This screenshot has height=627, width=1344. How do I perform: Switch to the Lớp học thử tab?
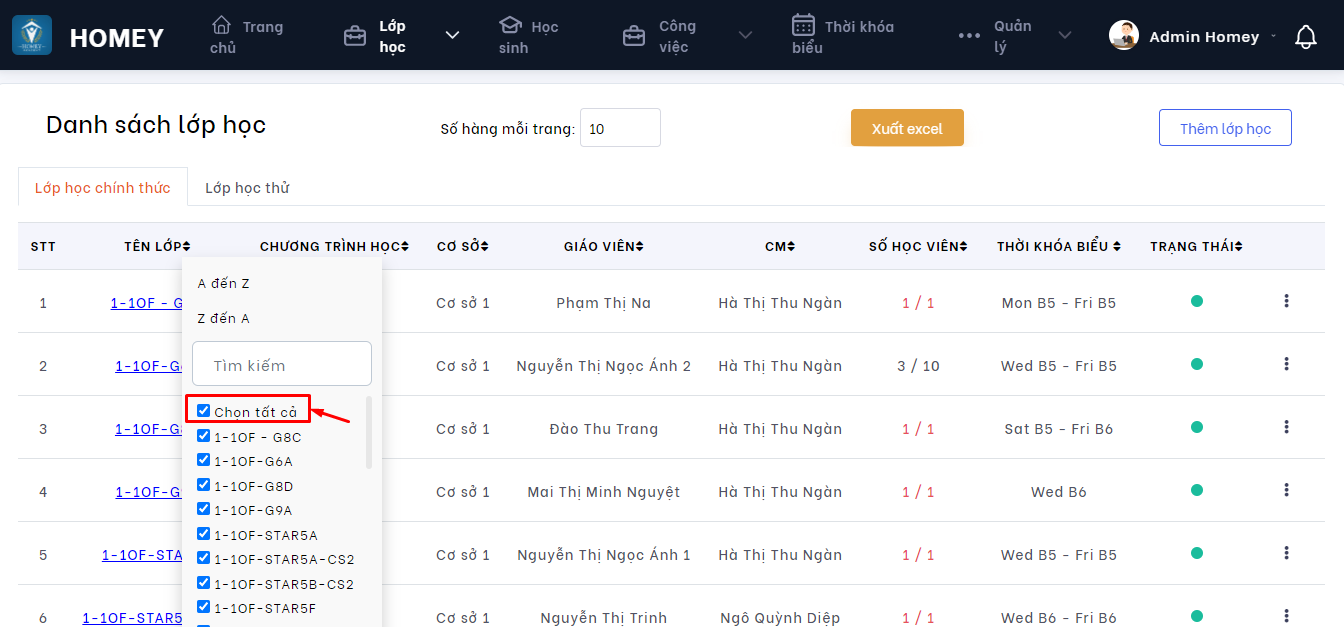(247, 188)
